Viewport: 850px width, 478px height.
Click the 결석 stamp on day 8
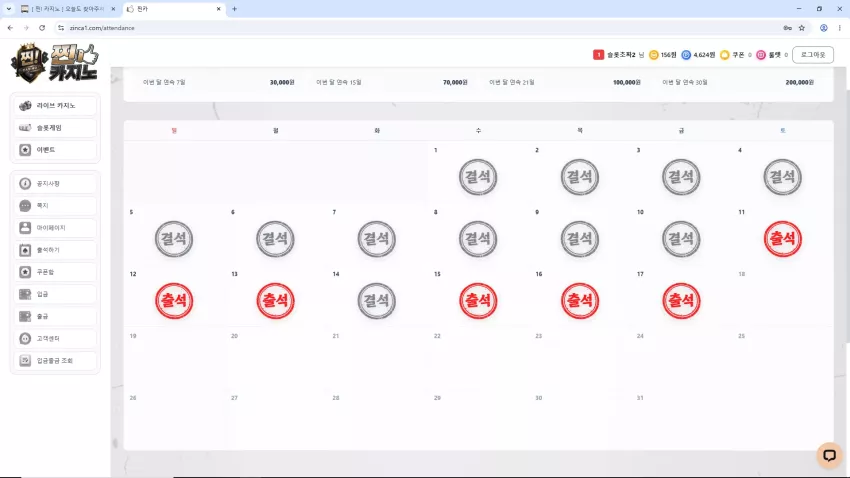tap(478, 238)
